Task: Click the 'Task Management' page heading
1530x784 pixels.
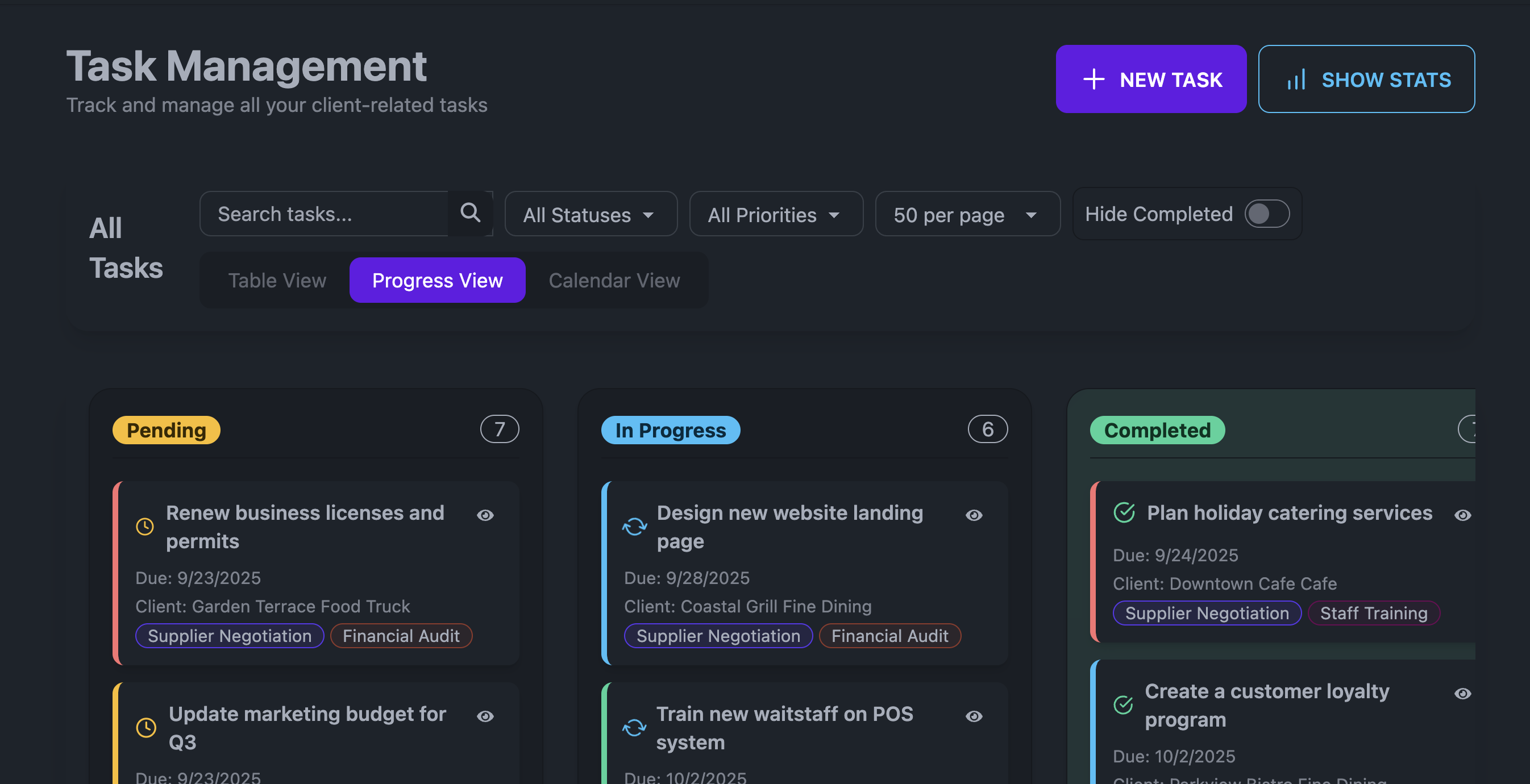Action: [x=247, y=65]
